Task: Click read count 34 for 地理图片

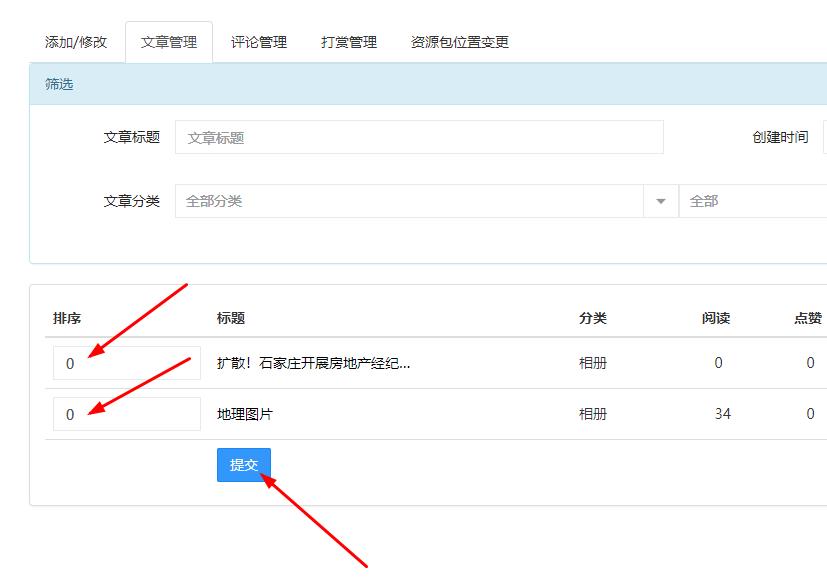Action: point(723,414)
